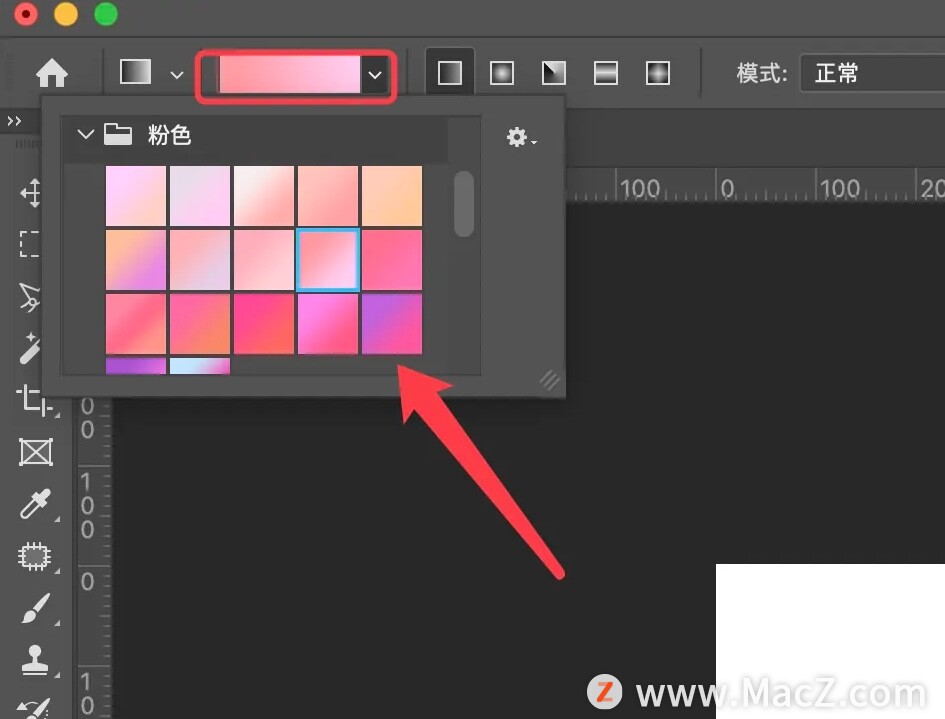Choose first-row cream-to-pink gradient swatch
Image resolution: width=945 pixels, height=719 pixels.
[x=263, y=196]
